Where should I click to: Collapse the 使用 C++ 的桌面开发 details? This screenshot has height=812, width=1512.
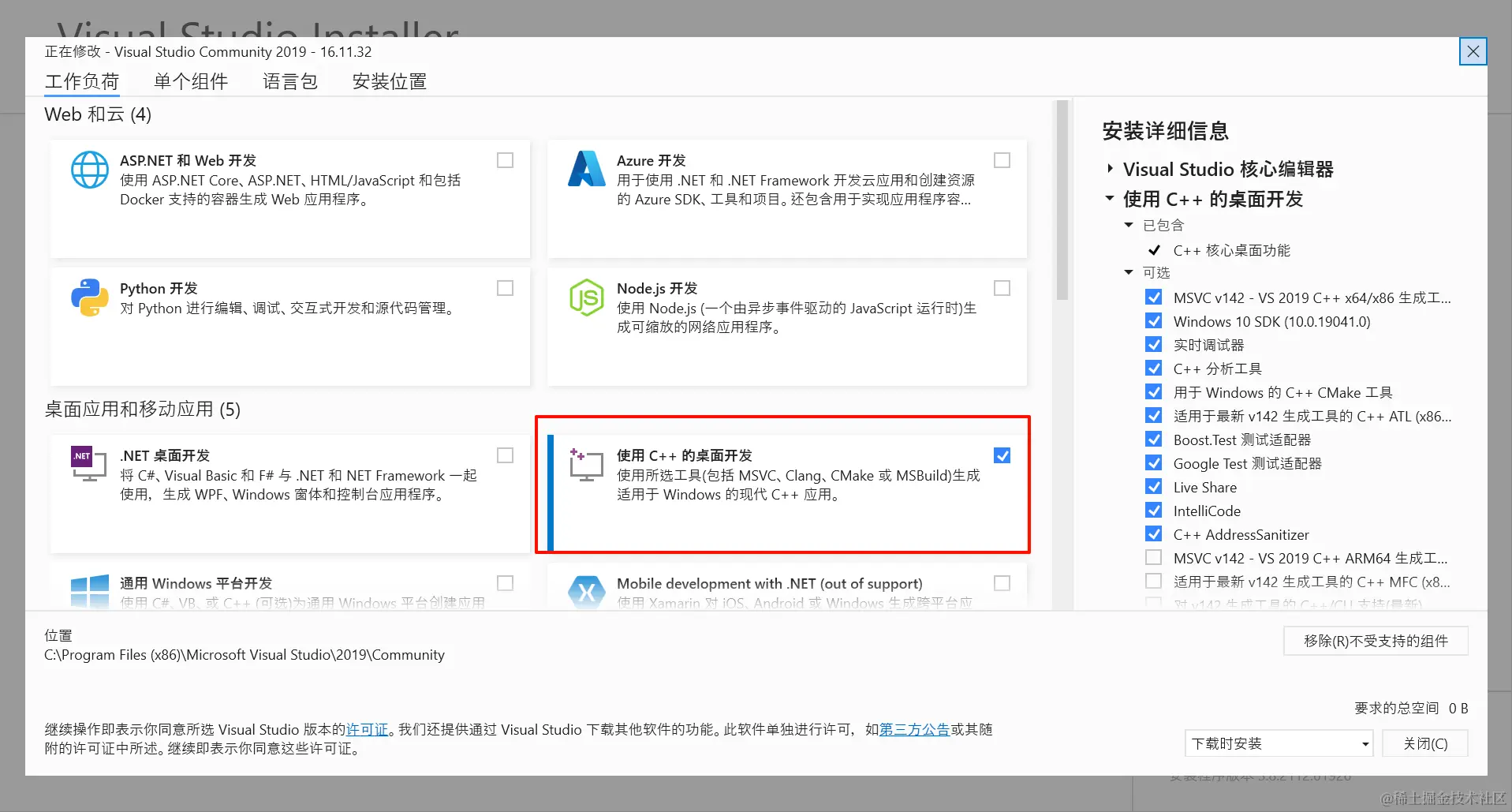point(1109,199)
